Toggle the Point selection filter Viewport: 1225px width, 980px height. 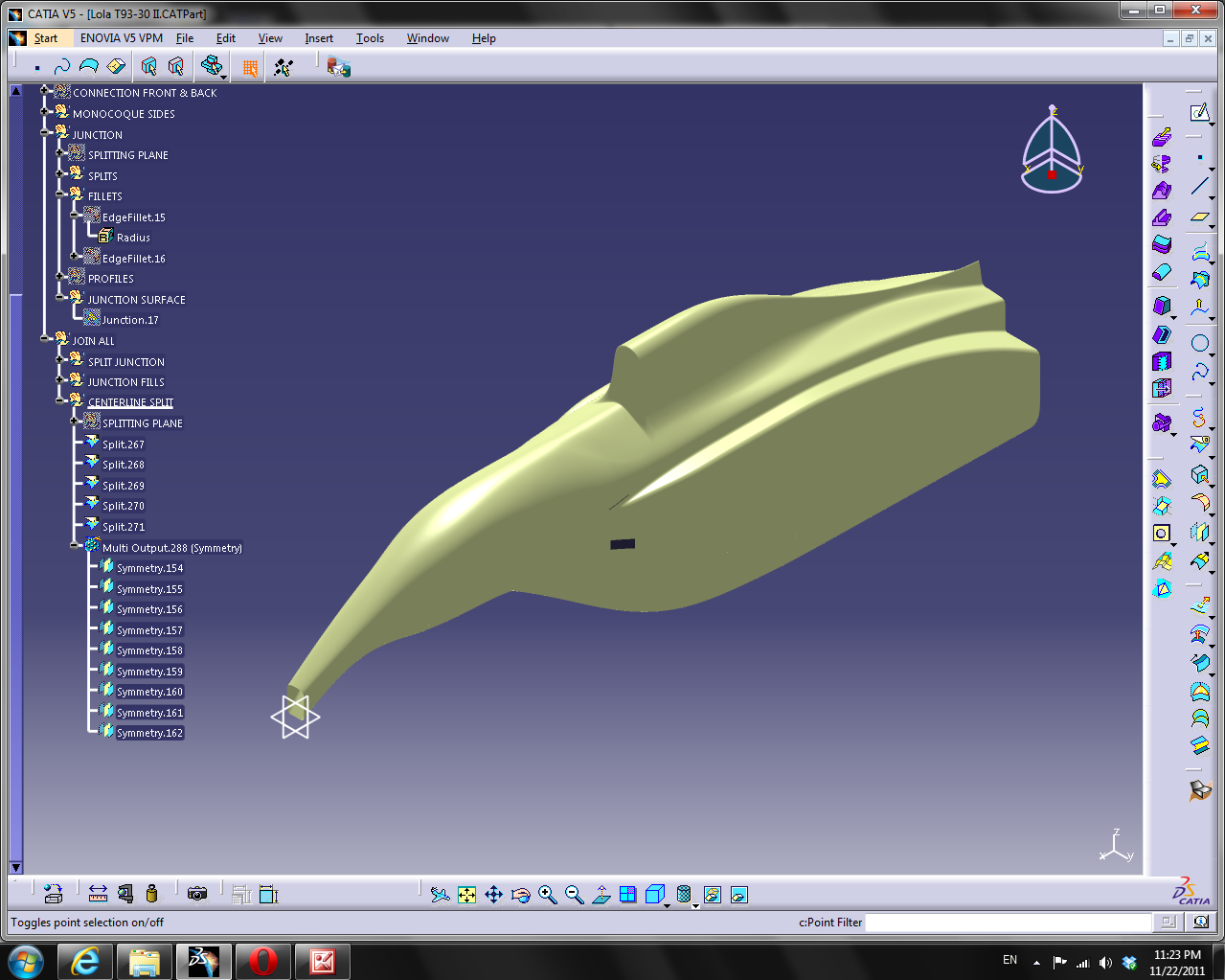point(36,67)
